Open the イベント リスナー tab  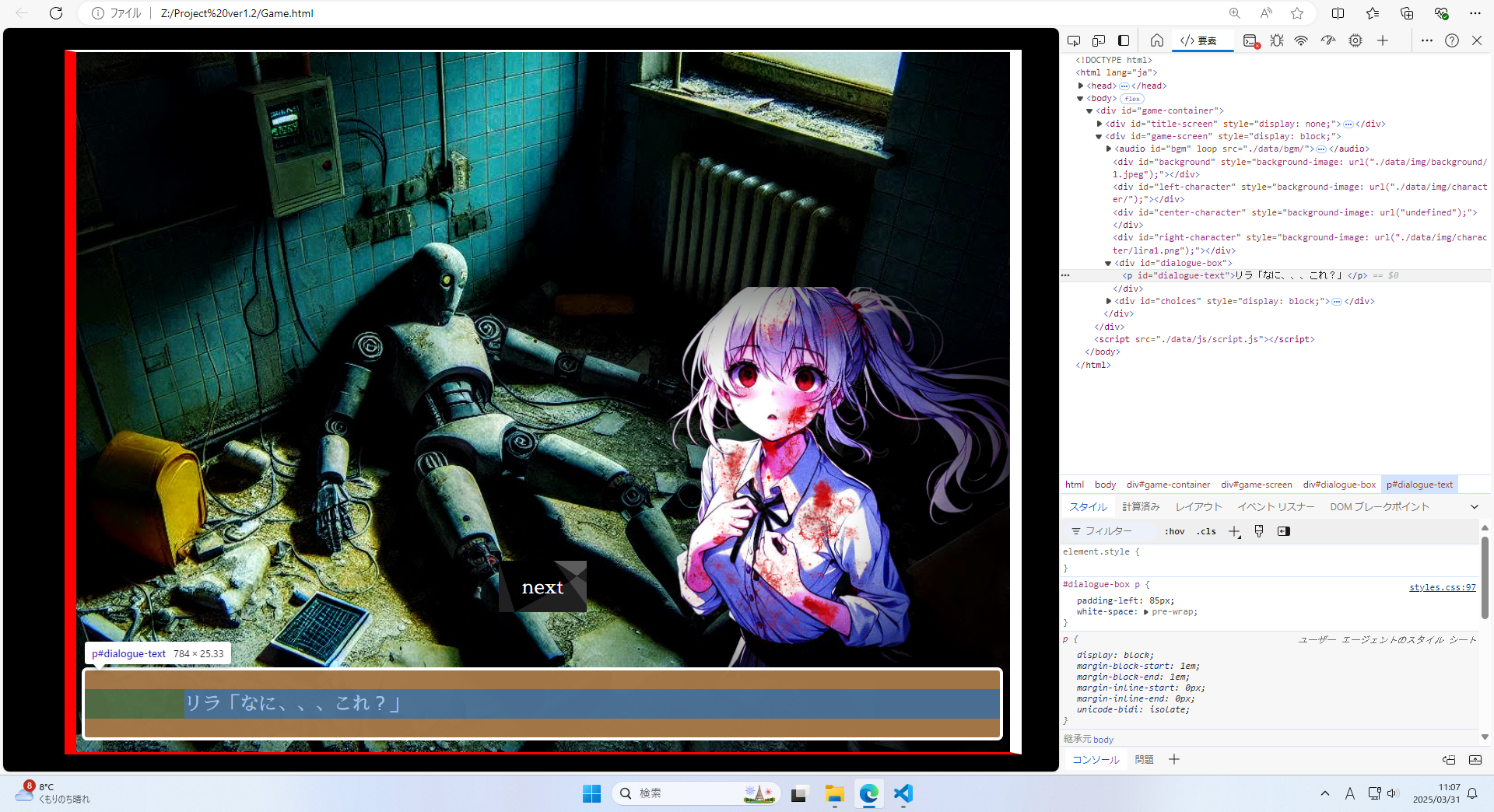tap(1276, 506)
